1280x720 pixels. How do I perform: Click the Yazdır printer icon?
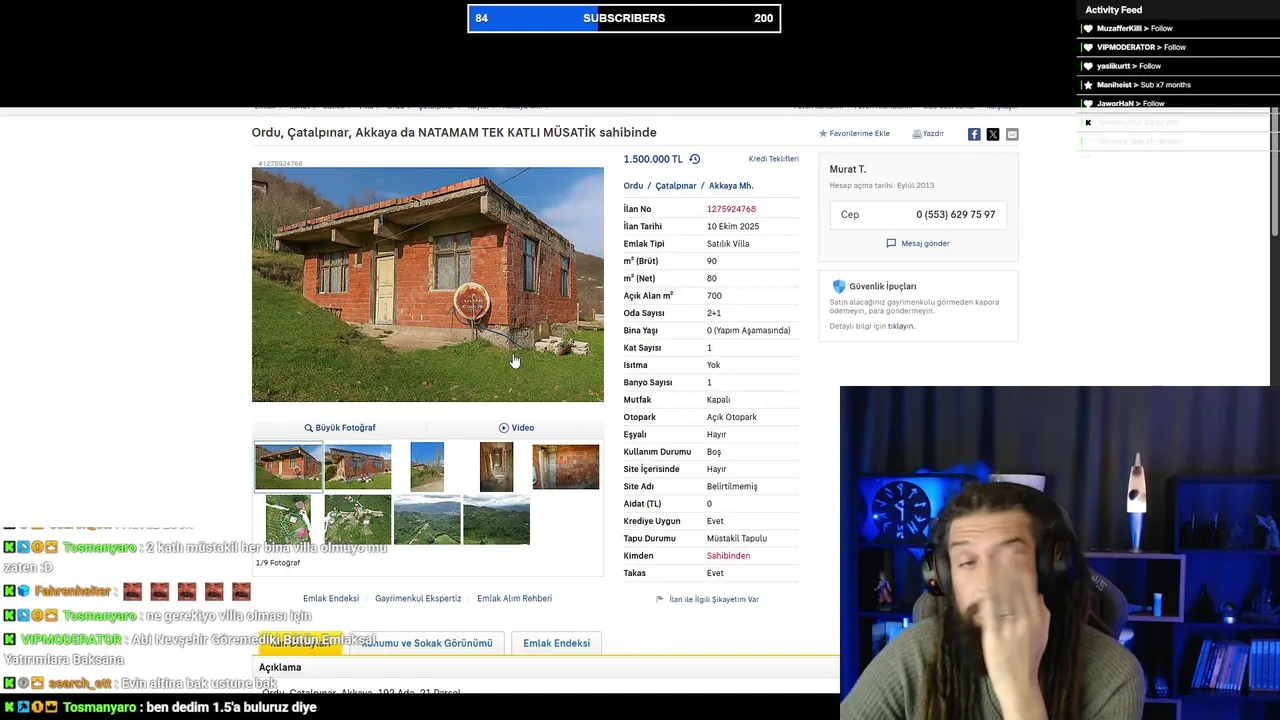click(917, 133)
